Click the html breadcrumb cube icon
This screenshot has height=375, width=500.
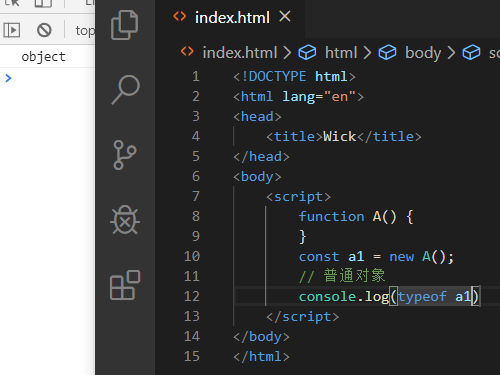click(307, 53)
